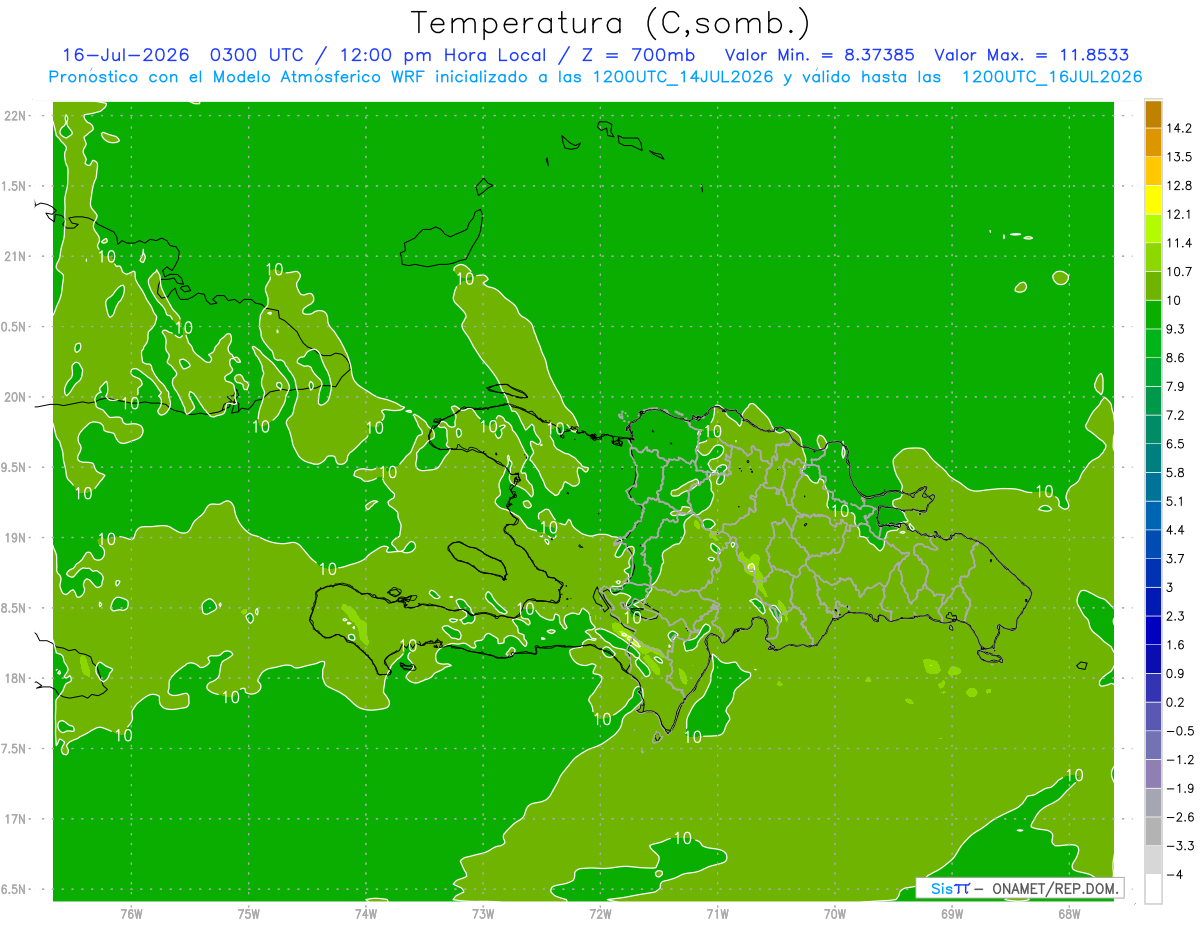Click the '20N' latitude label
The height and width of the screenshot is (927, 1200).
pyautogui.click(x=16, y=397)
